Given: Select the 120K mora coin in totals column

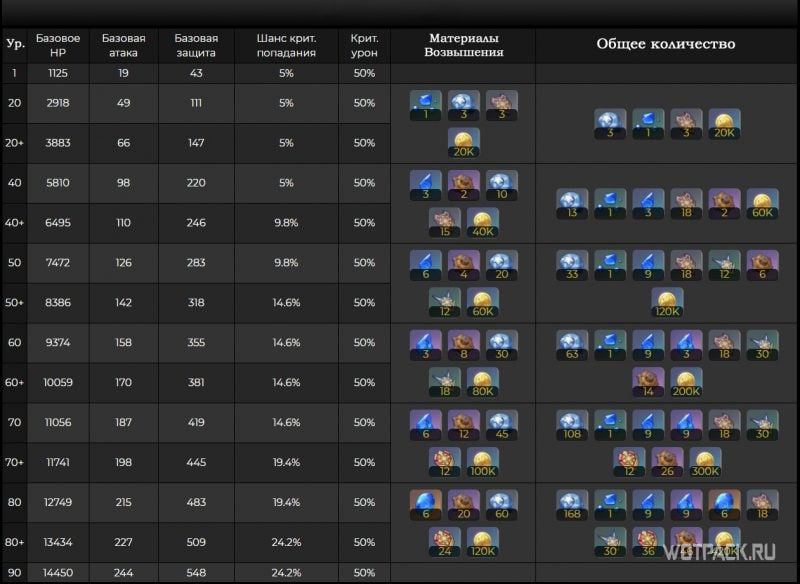Looking at the screenshot, I should point(667,303).
